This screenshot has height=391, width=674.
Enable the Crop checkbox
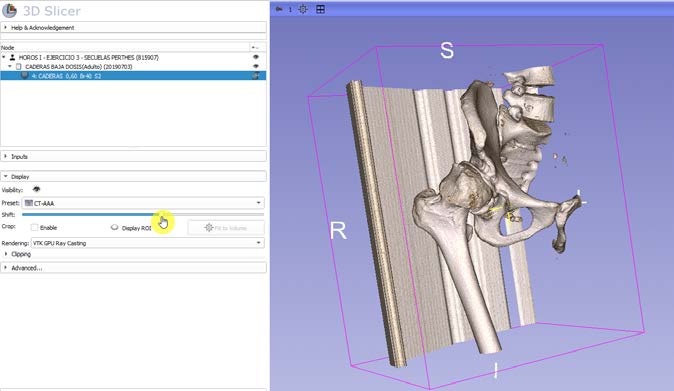(34, 227)
